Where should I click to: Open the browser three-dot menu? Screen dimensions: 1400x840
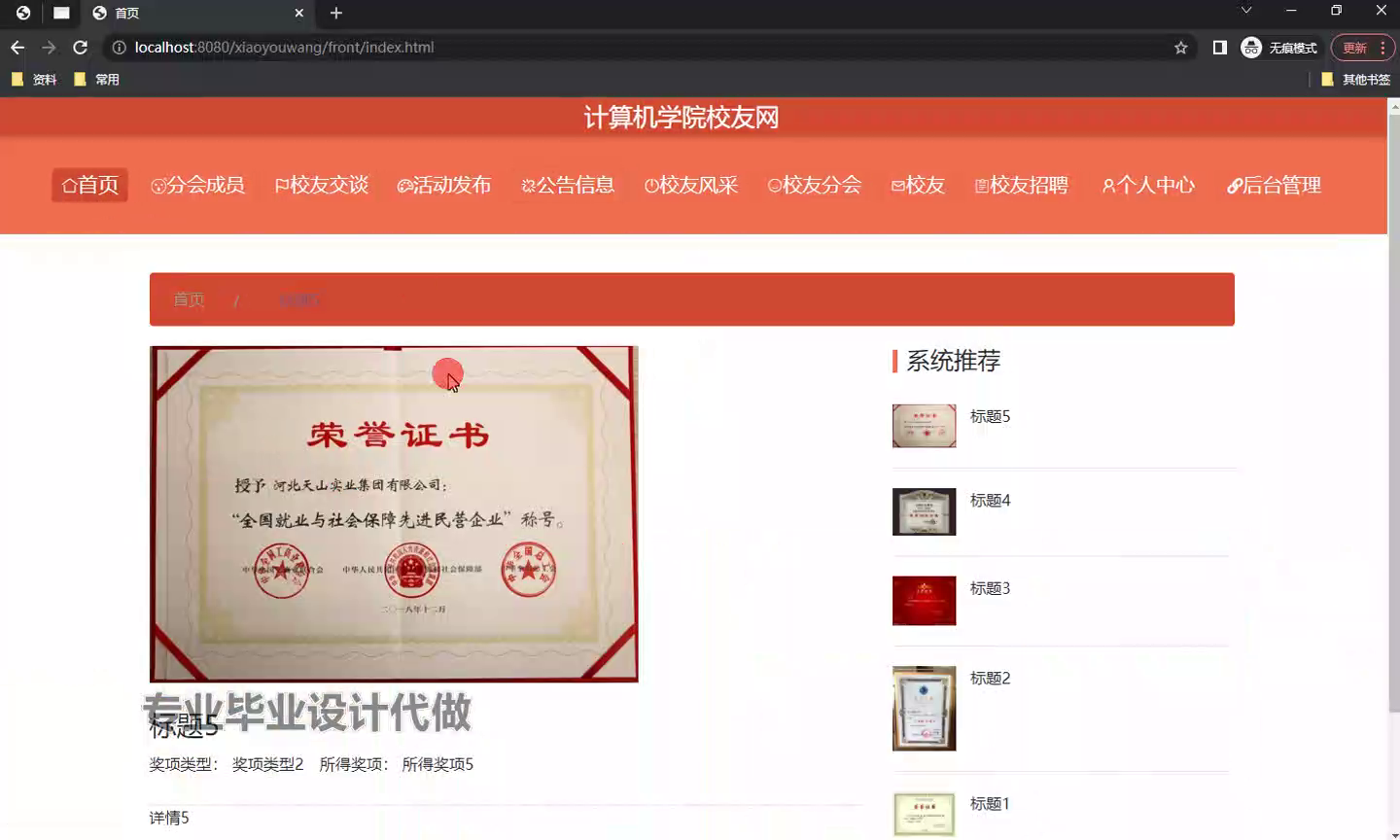click(1382, 48)
